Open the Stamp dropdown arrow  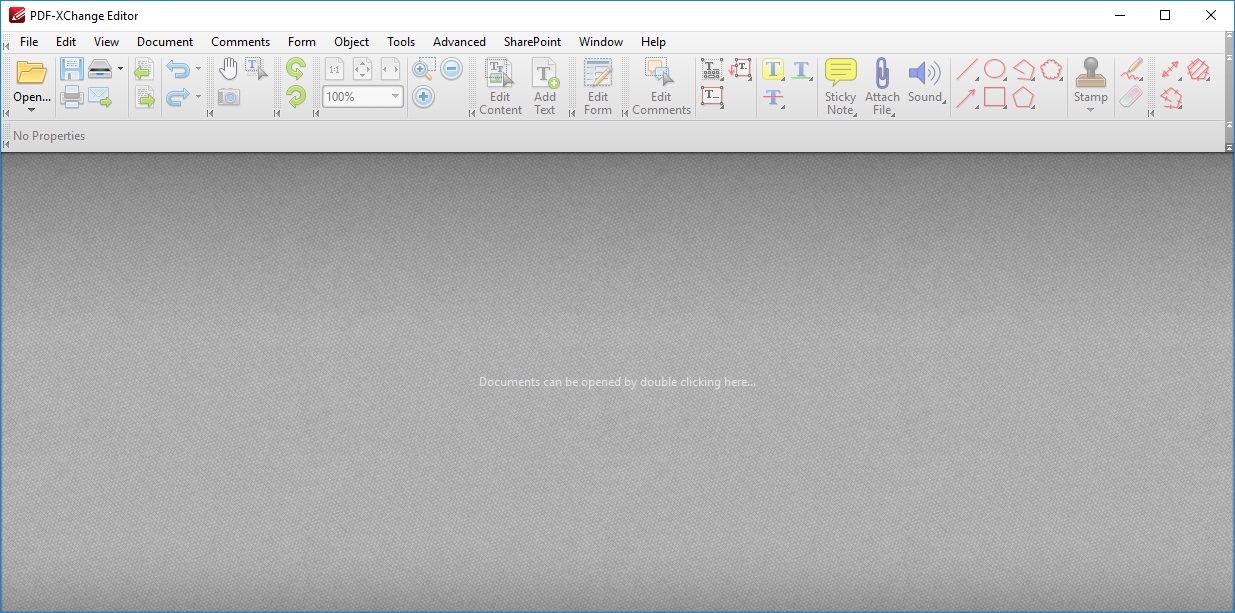[x=1090, y=108]
